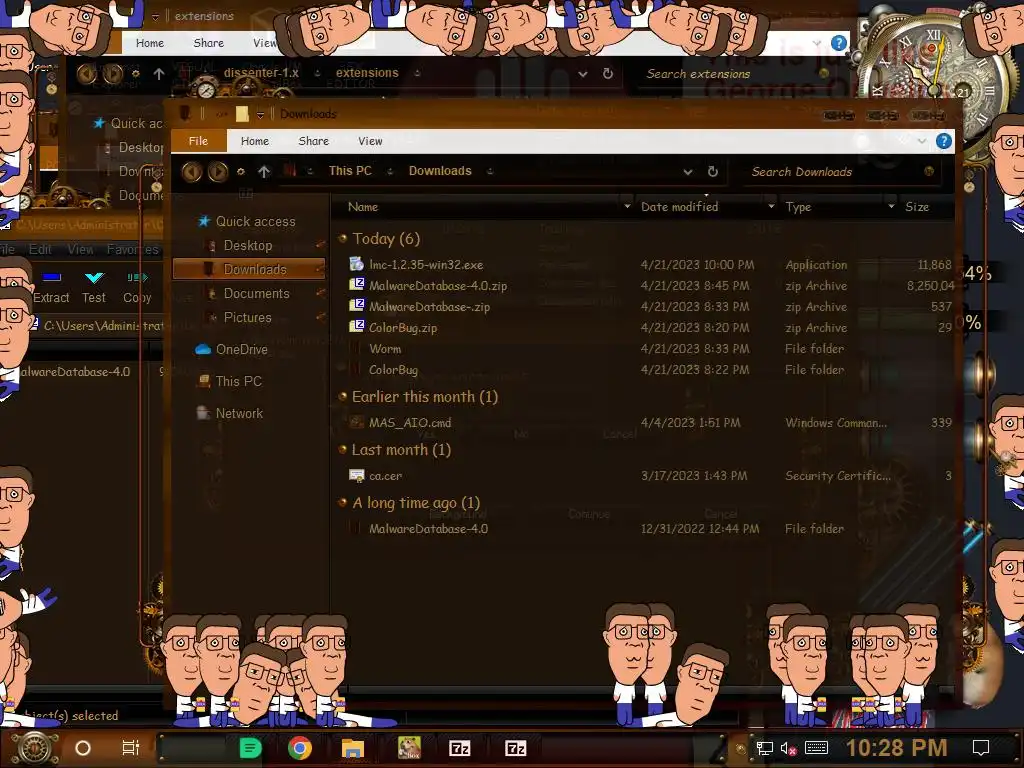Open the Share tab in Downloads window
This screenshot has height=768, width=1024.
[x=313, y=141]
